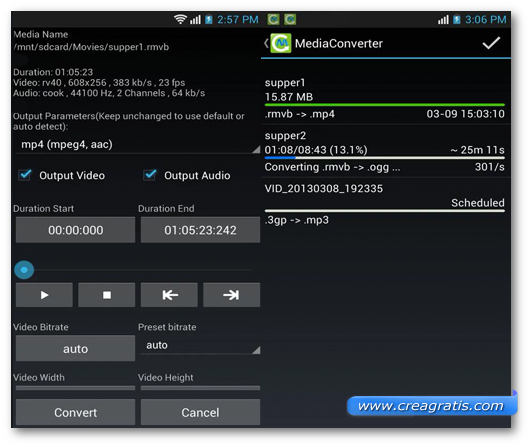Tap the Scheduled status label
The image size is (530, 447).
[478, 203]
